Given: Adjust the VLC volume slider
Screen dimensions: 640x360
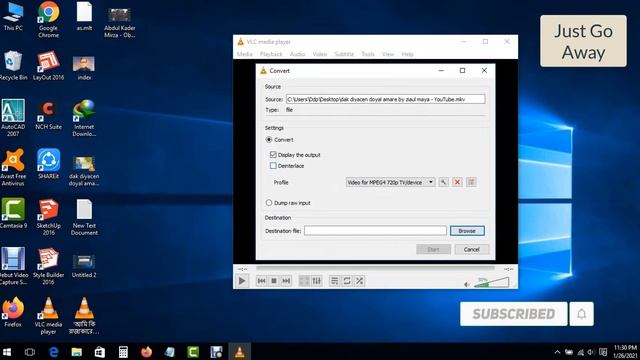Looking at the screenshot, I should pyautogui.click(x=491, y=282).
